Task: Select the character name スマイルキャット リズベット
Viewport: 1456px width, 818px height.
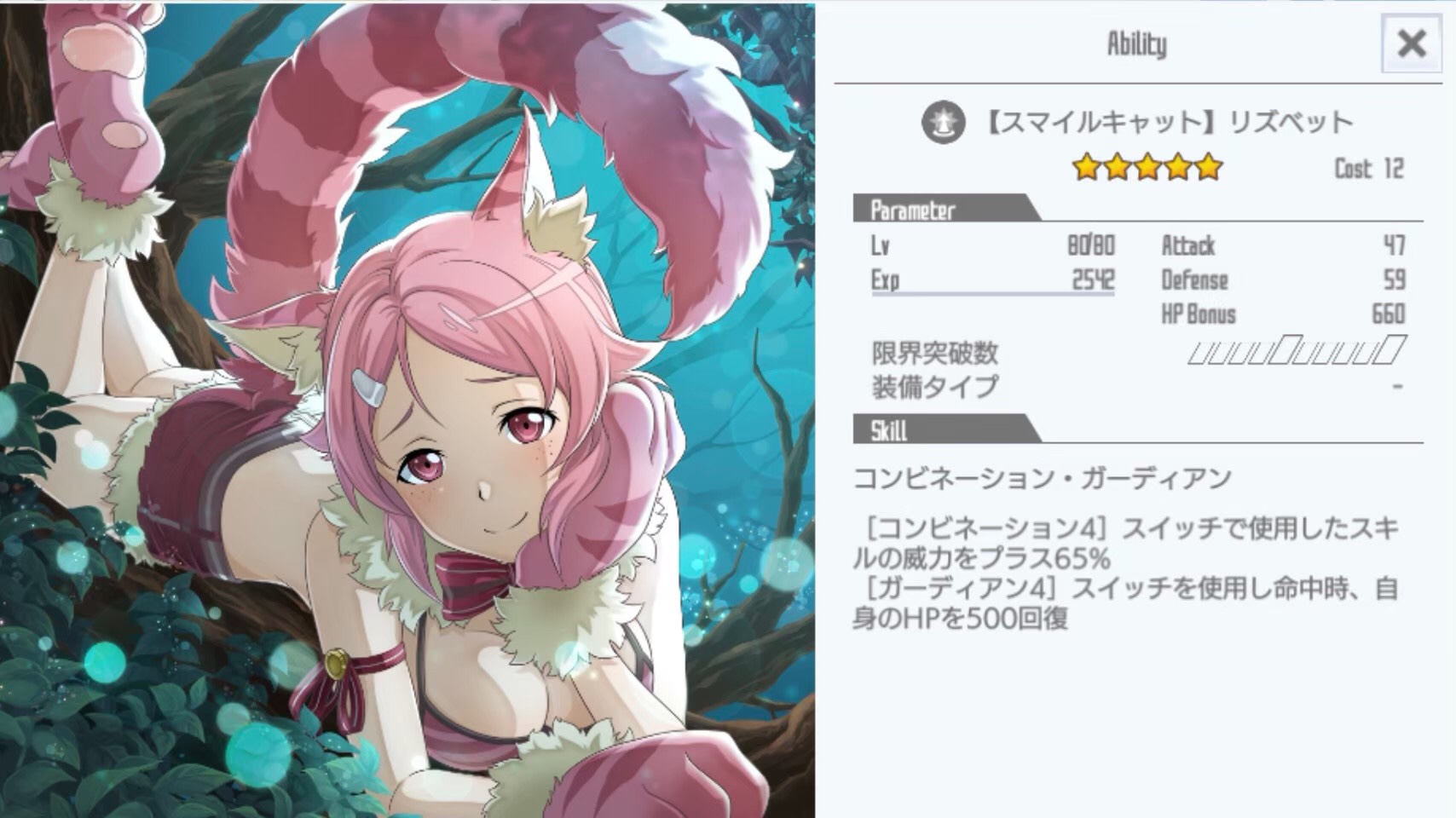Action: [1168, 123]
